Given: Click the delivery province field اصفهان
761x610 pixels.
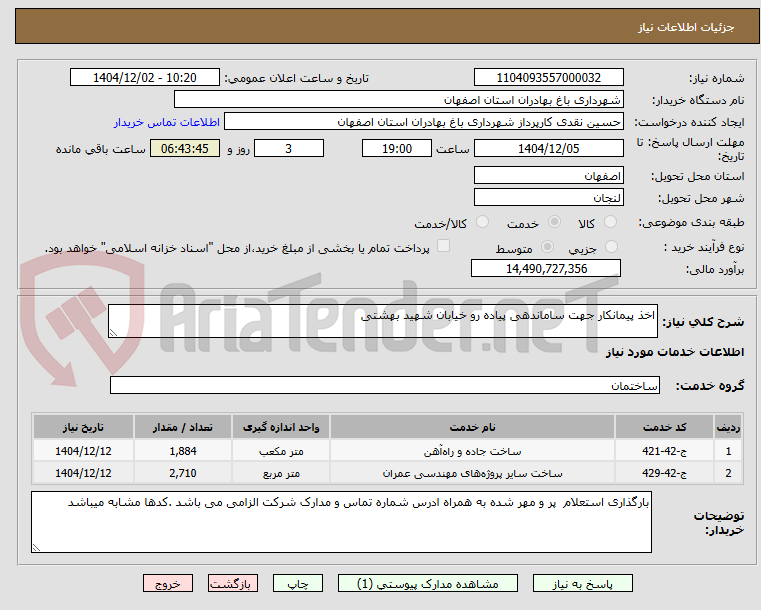Looking at the screenshot, I should (x=548, y=176).
